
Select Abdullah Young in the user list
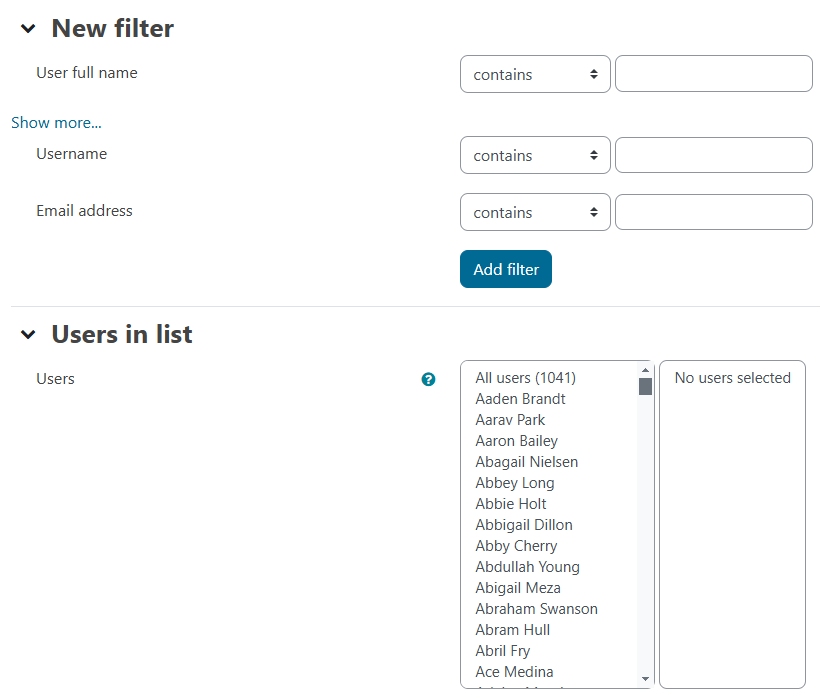pyautogui.click(x=528, y=567)
